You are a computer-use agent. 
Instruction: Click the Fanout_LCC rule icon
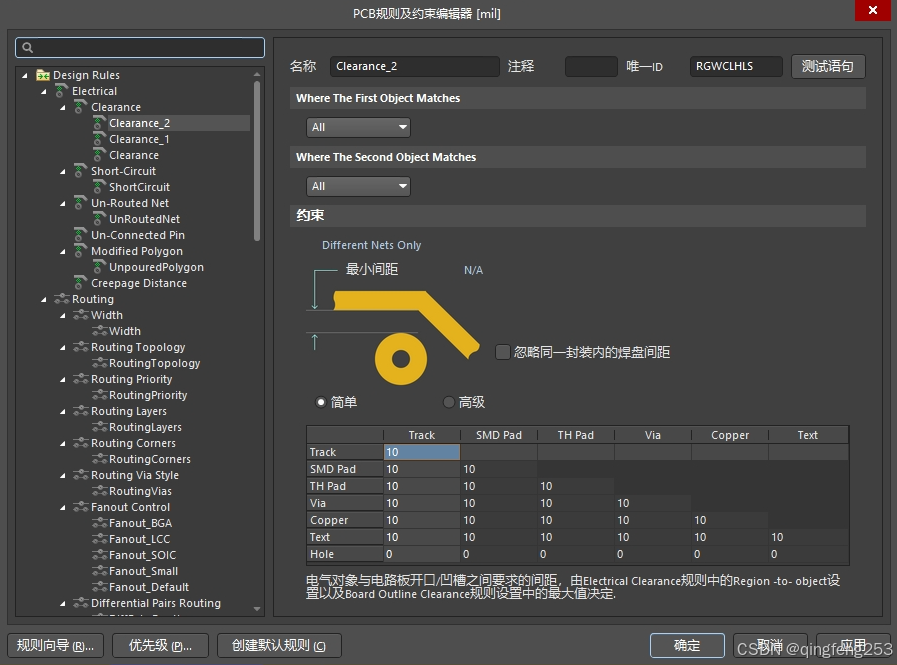pyautogui.click(x=100, y=539)
